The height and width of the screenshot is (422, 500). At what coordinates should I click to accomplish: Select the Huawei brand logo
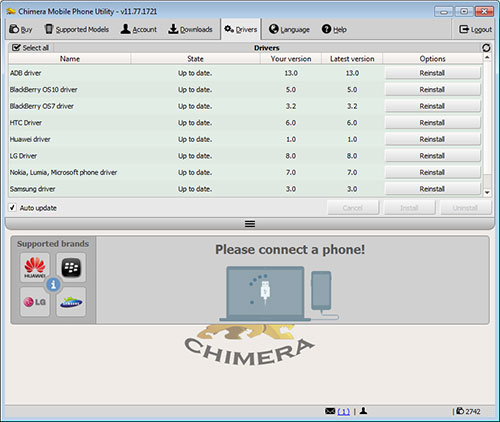(x=35, y=267)
